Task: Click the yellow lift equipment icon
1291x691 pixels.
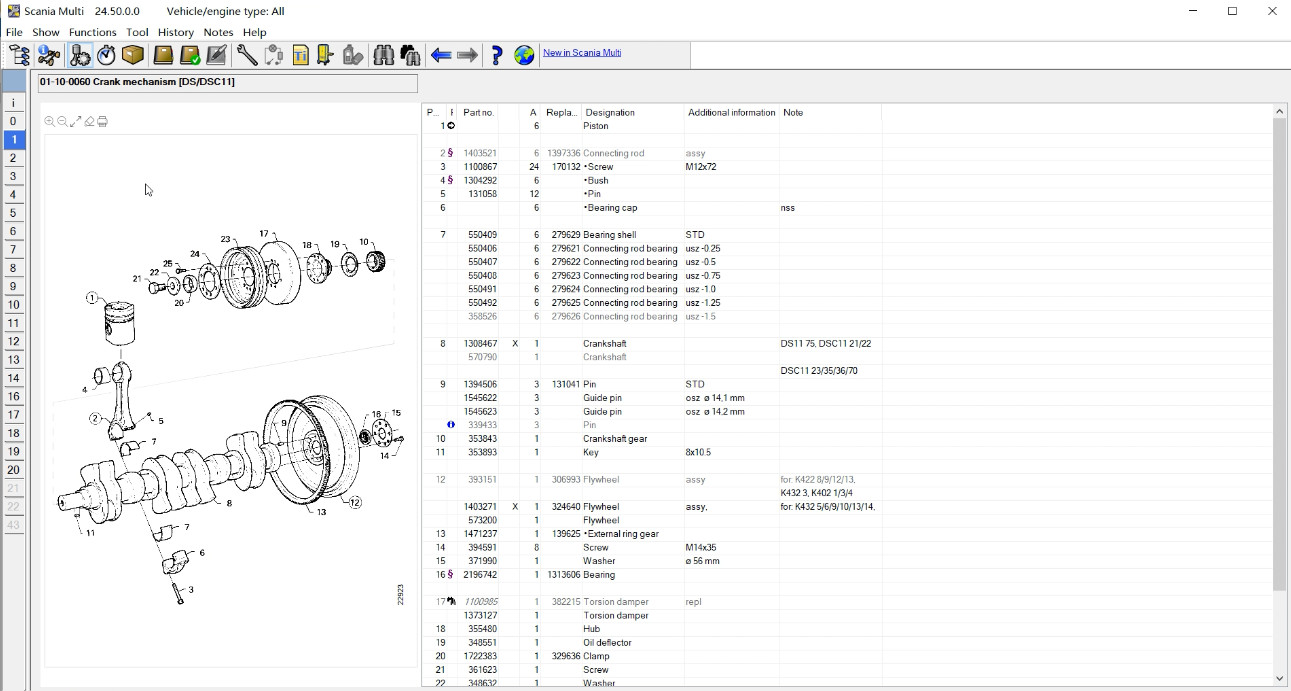Action: 325,55
